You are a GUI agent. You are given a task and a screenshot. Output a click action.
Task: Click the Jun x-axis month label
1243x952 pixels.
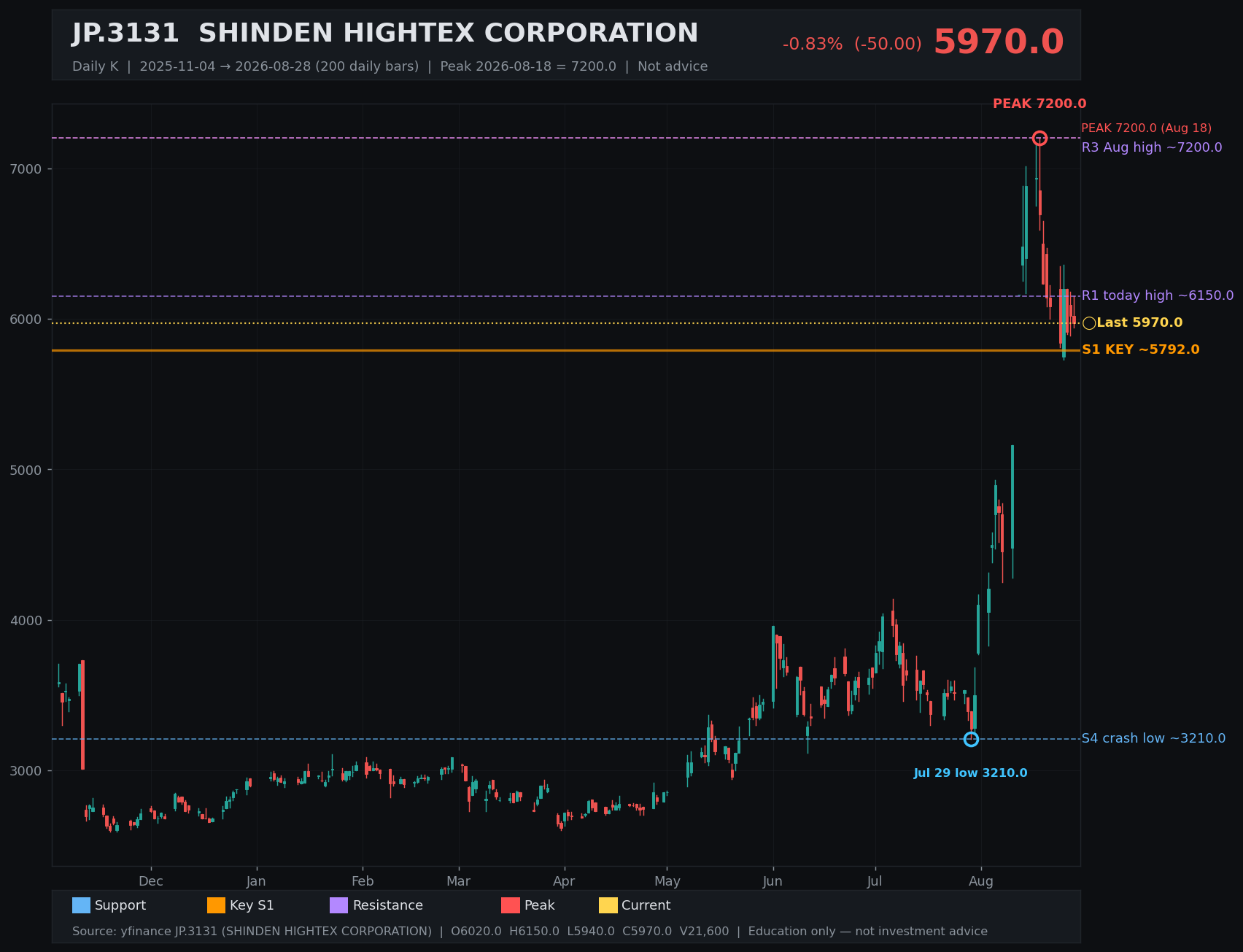[x=772, y=881]
